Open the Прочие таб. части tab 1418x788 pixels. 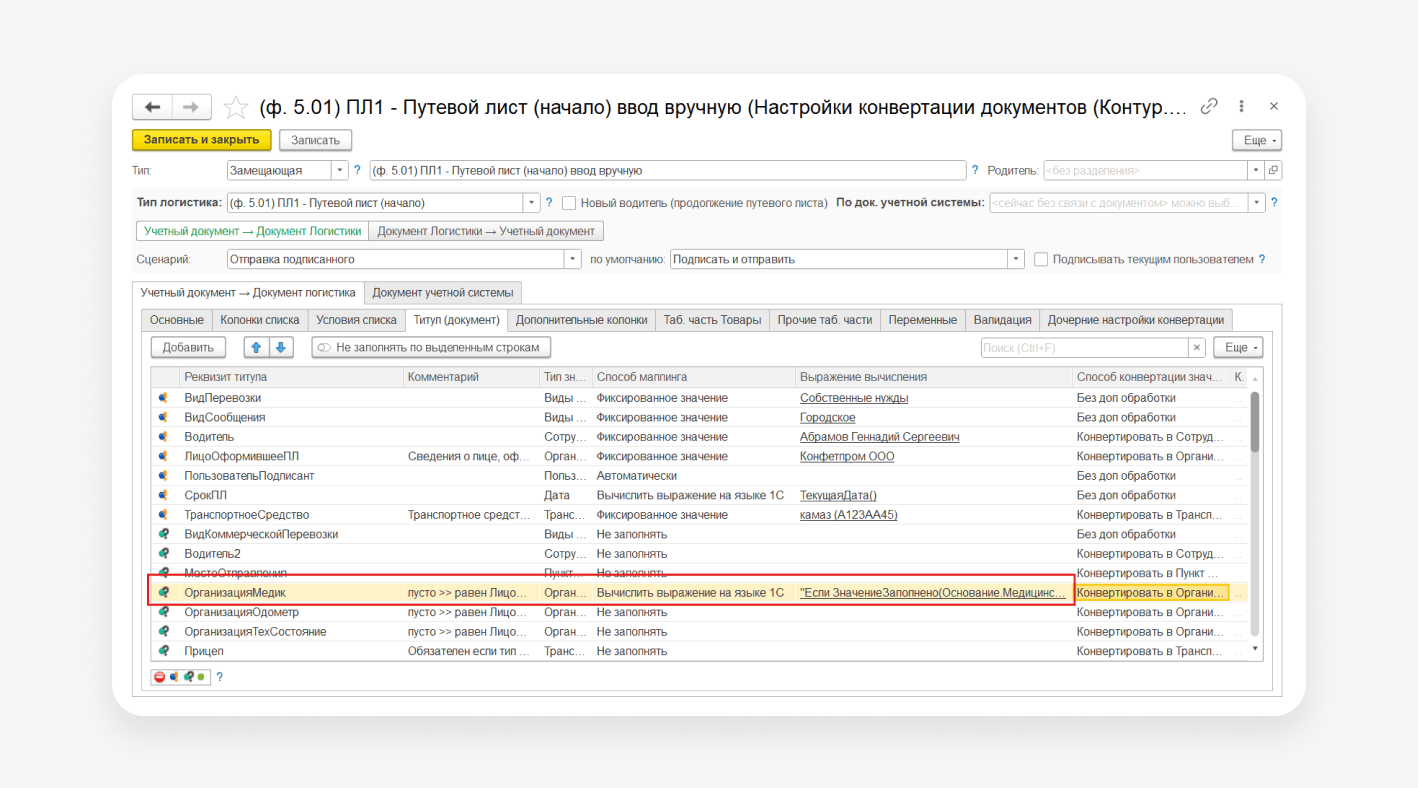coord(825,320)
